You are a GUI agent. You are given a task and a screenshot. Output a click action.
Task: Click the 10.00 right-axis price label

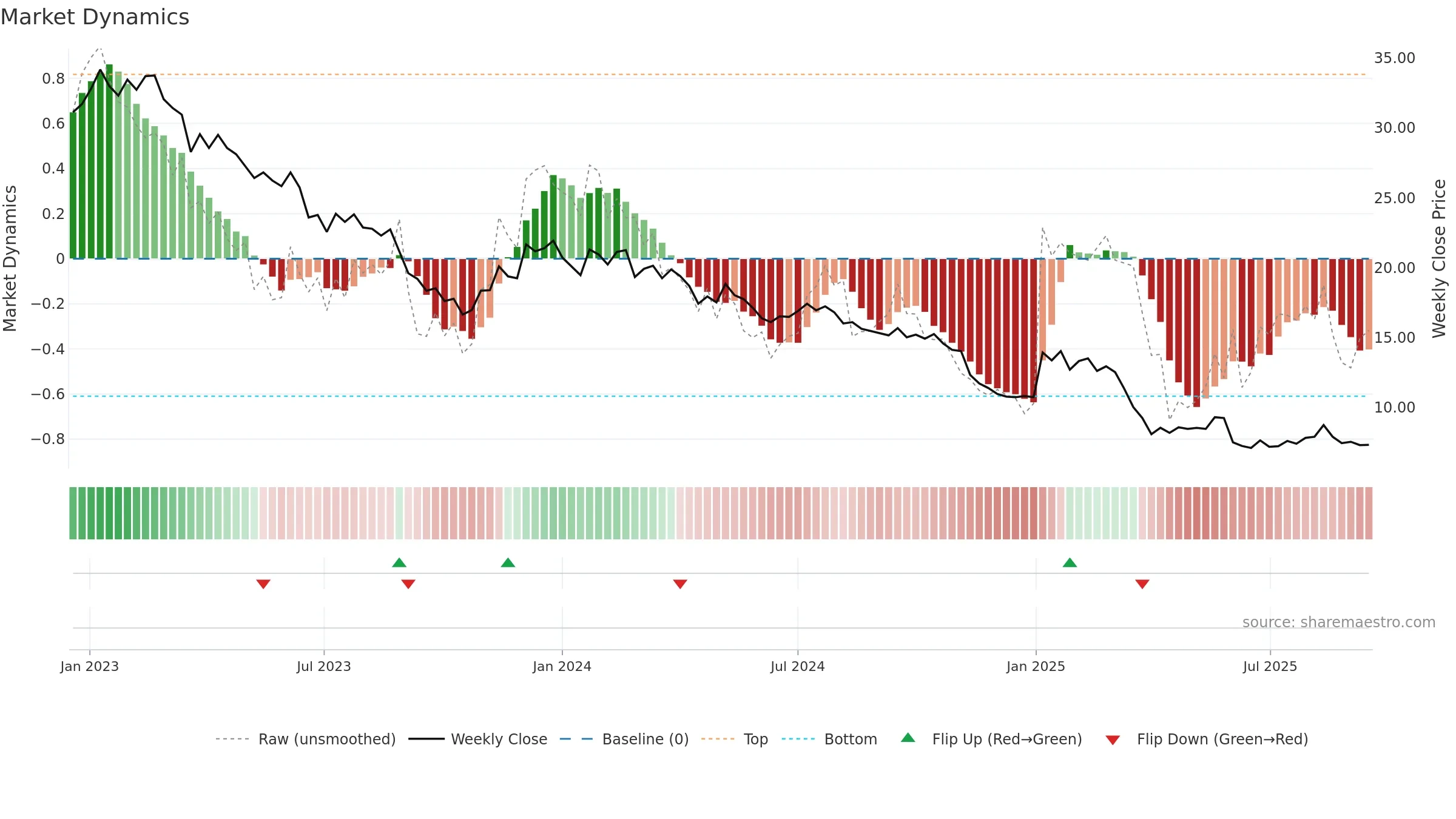(x=1395, y=407)
